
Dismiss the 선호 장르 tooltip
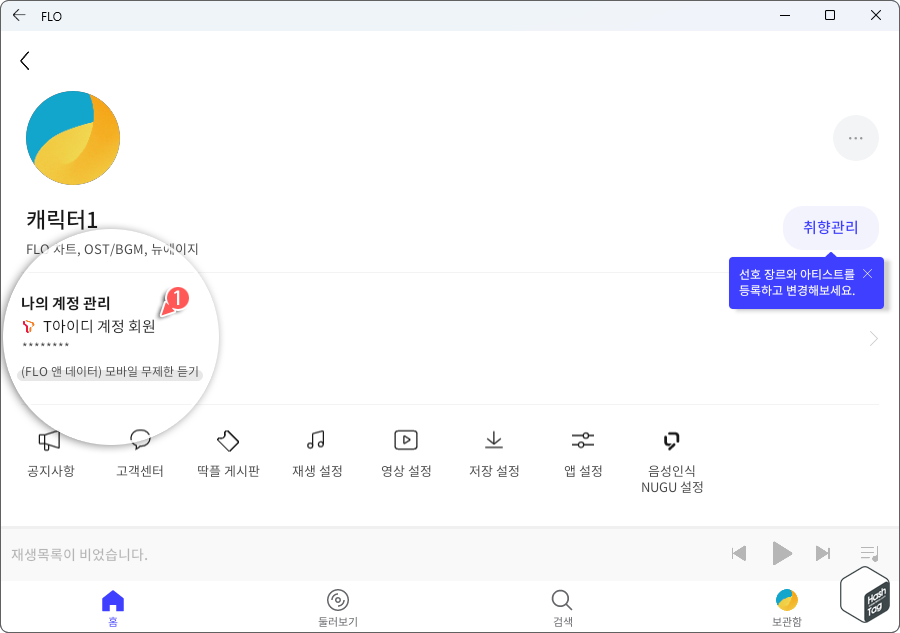867,273
